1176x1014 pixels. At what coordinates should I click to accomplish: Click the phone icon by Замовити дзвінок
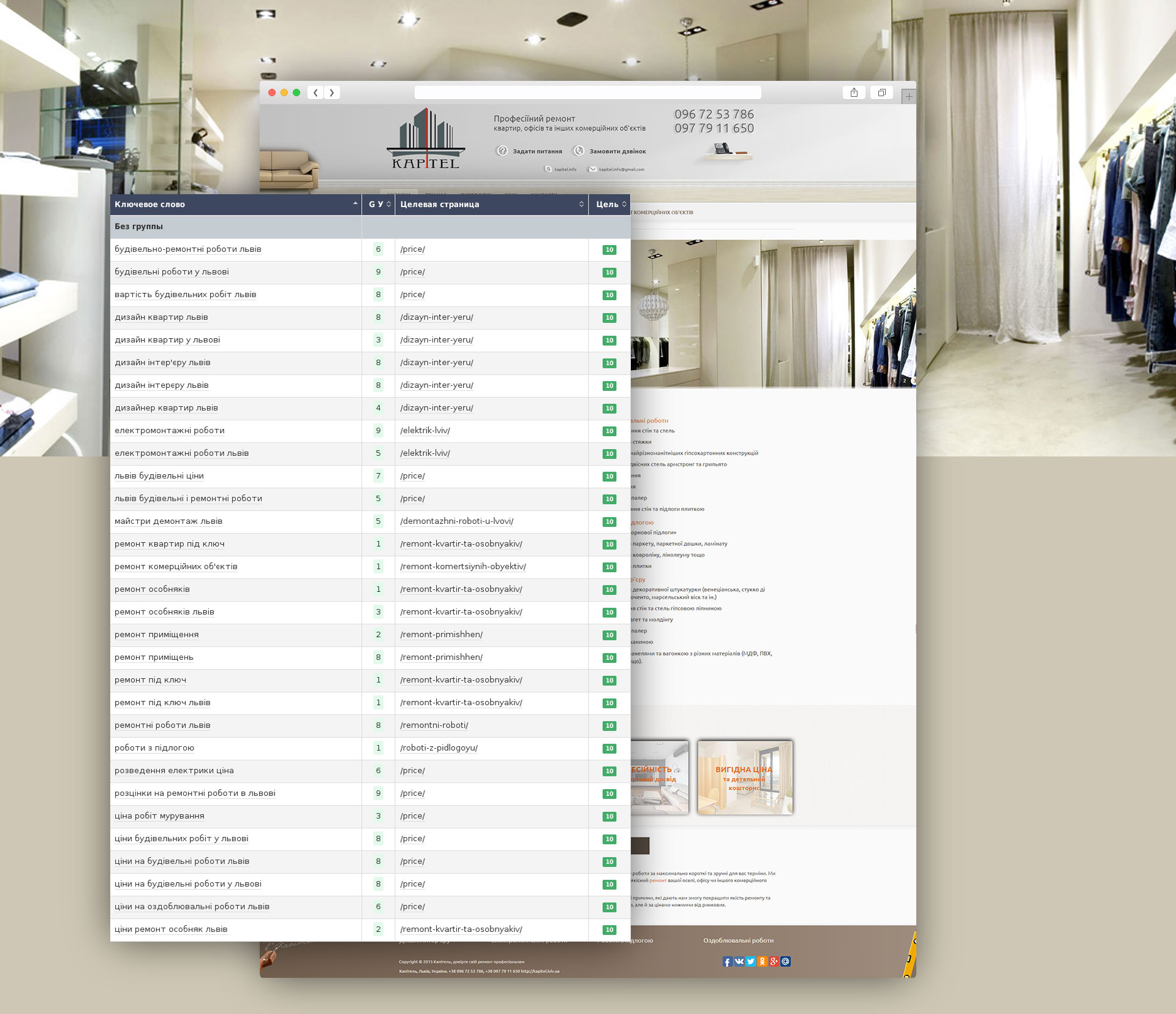pos(579,151)
